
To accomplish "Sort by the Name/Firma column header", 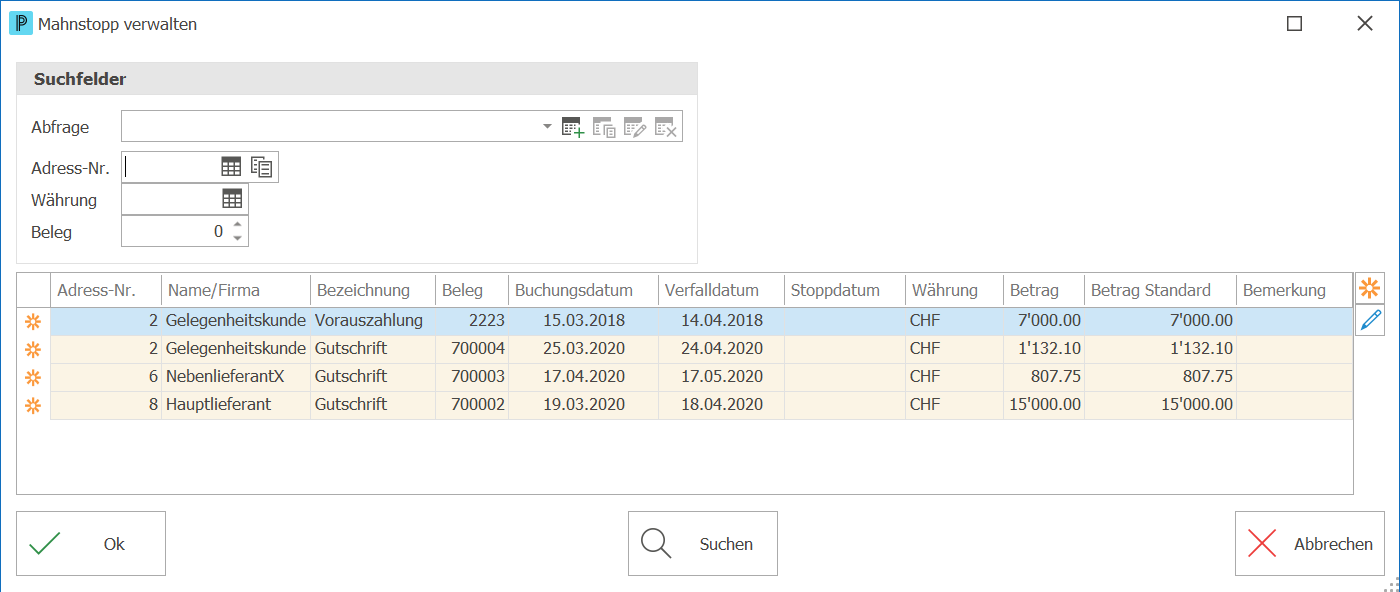I will (x=236, y=290).
